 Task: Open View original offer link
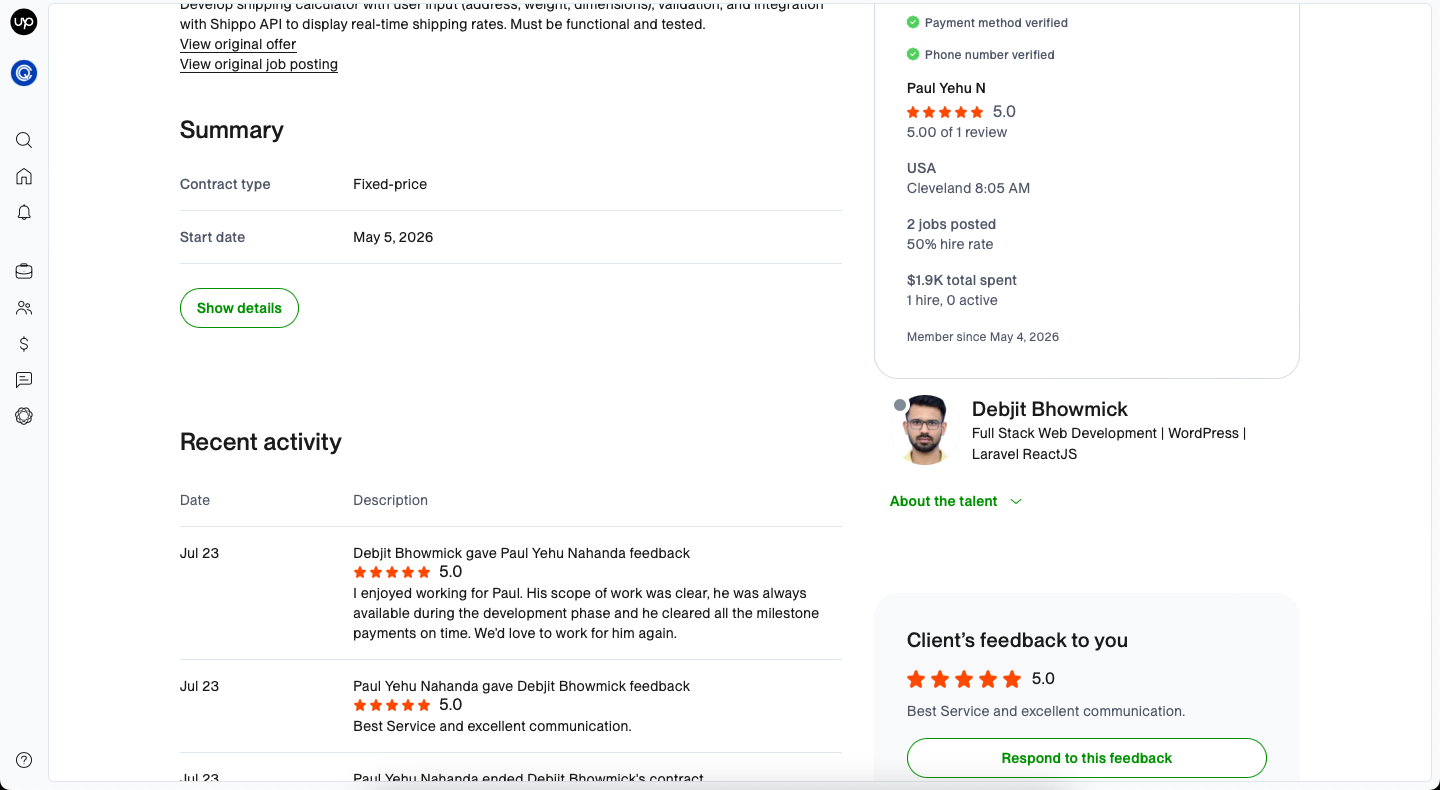click(238, 44)
